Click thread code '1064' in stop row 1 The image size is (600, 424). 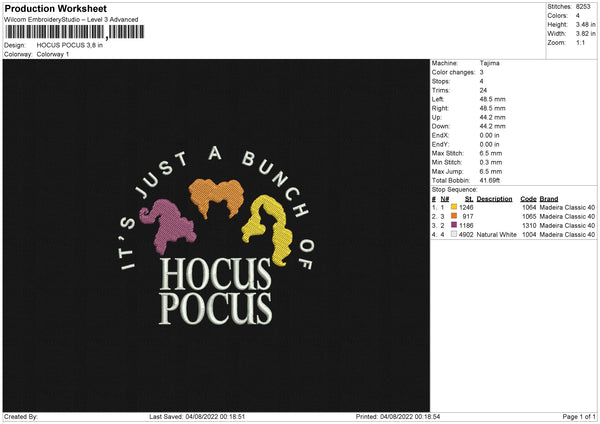pyautogui.click(x=529, y=207)
